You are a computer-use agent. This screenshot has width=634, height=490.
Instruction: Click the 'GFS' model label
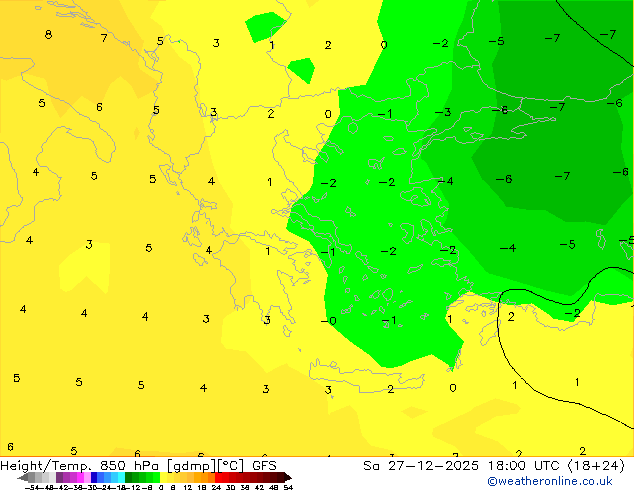264,466
